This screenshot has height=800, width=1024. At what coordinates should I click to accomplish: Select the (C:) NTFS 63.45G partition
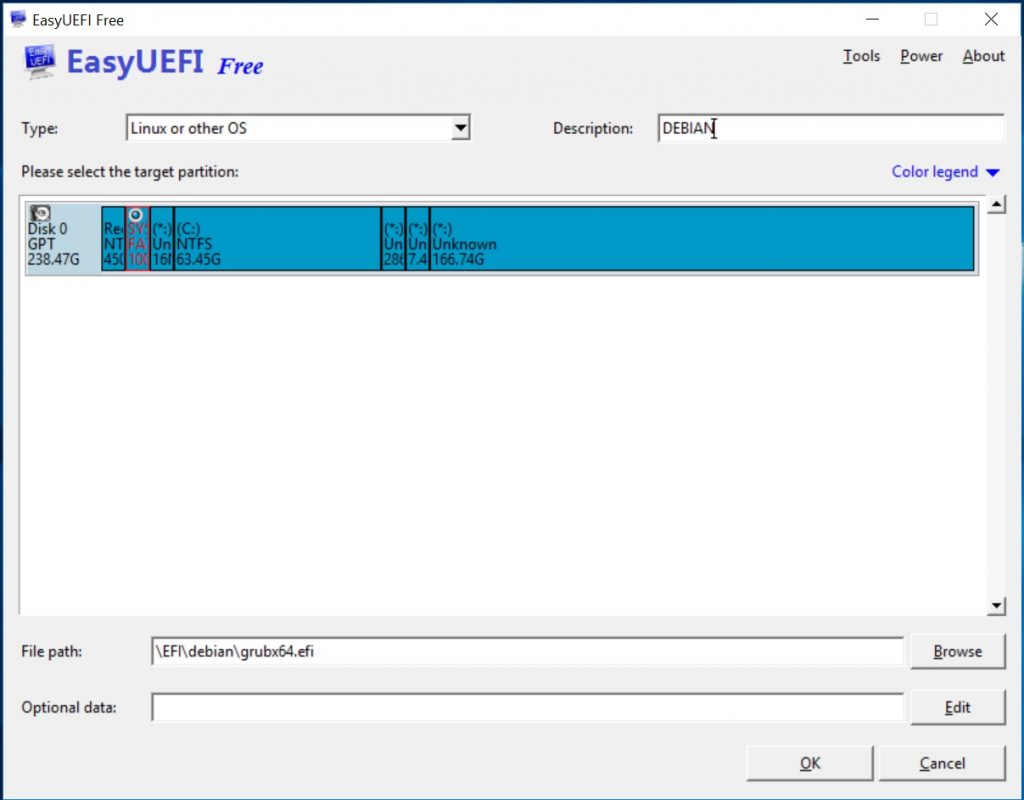[x=278, y=238]
